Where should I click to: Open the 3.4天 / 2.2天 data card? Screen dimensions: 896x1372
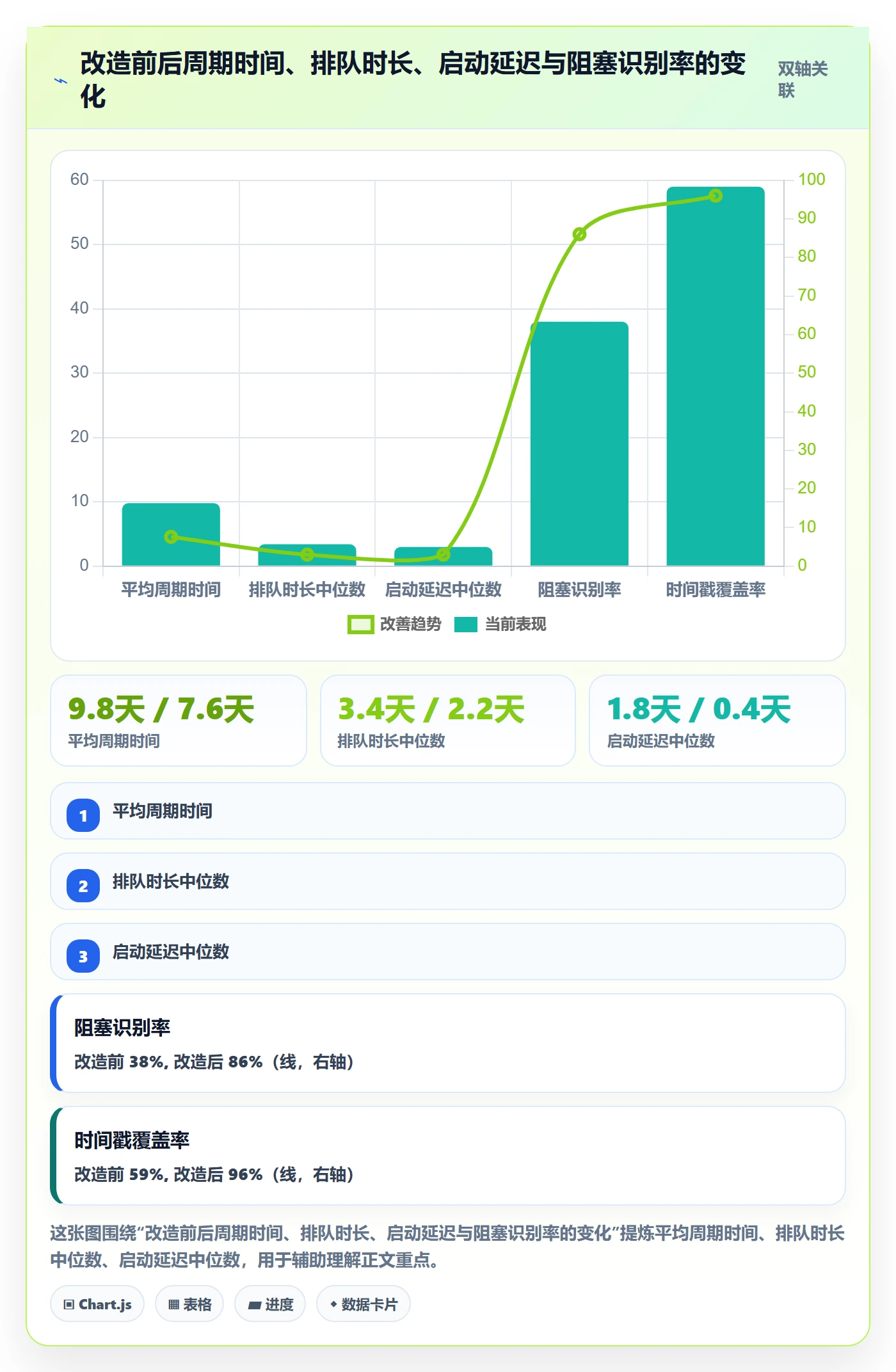[448, 721]
